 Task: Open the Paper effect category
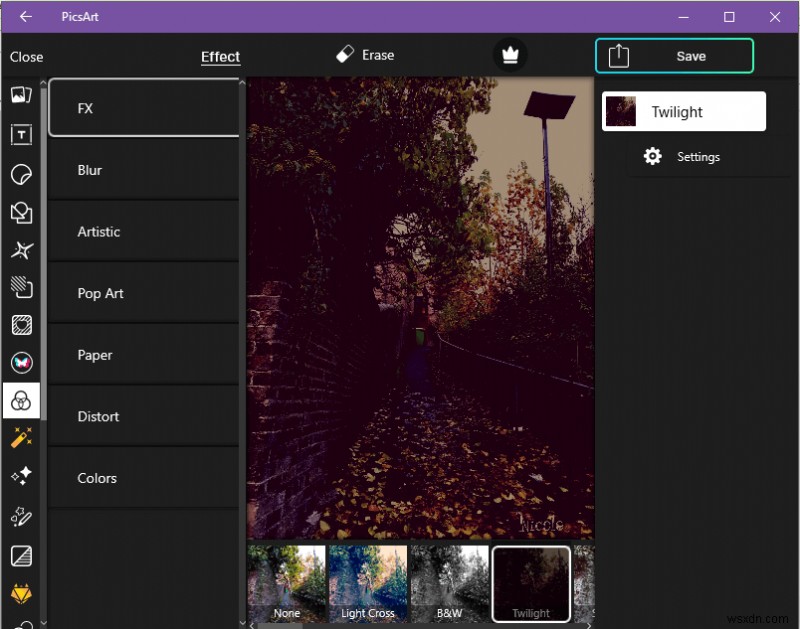(x=143, y=355)
